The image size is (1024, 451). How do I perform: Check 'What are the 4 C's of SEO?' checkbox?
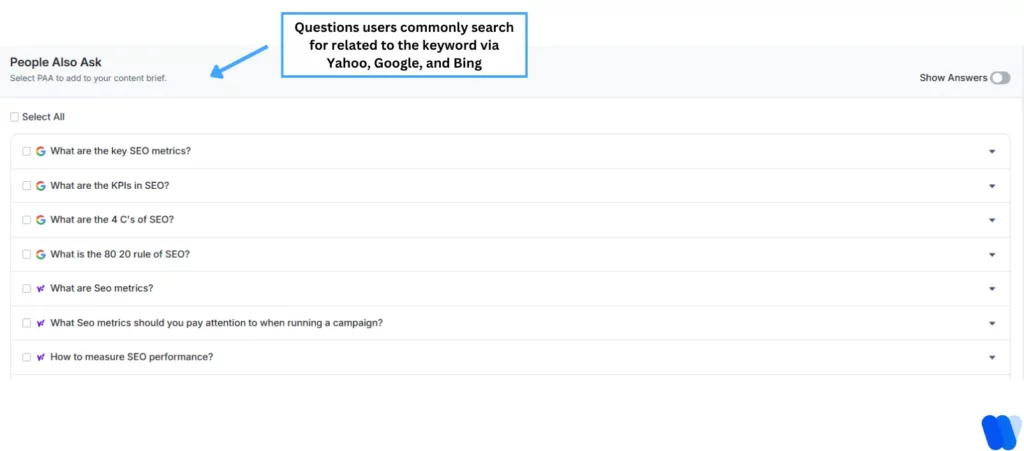tap(27, 220)
